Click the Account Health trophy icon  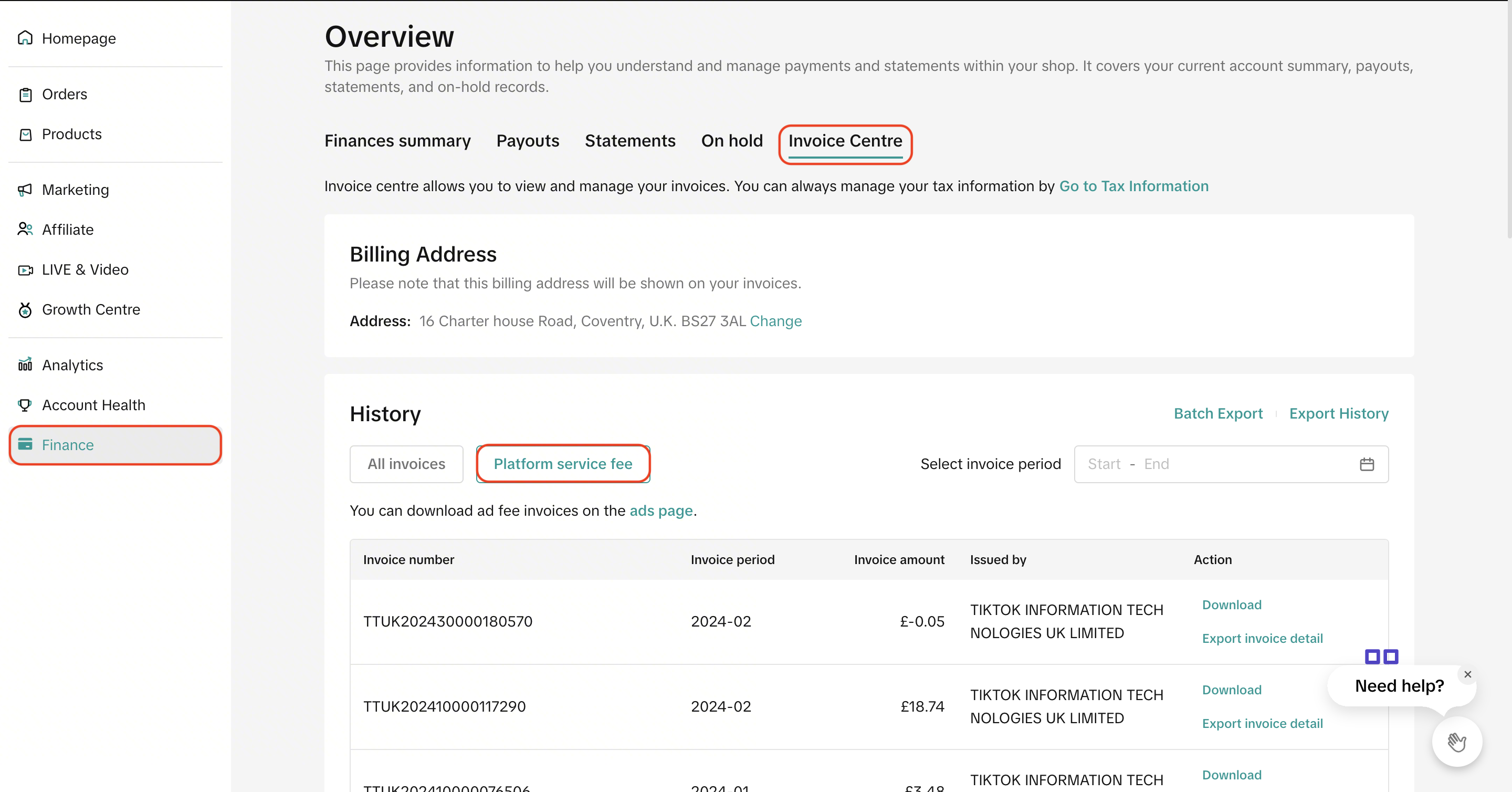click(25, 404)
